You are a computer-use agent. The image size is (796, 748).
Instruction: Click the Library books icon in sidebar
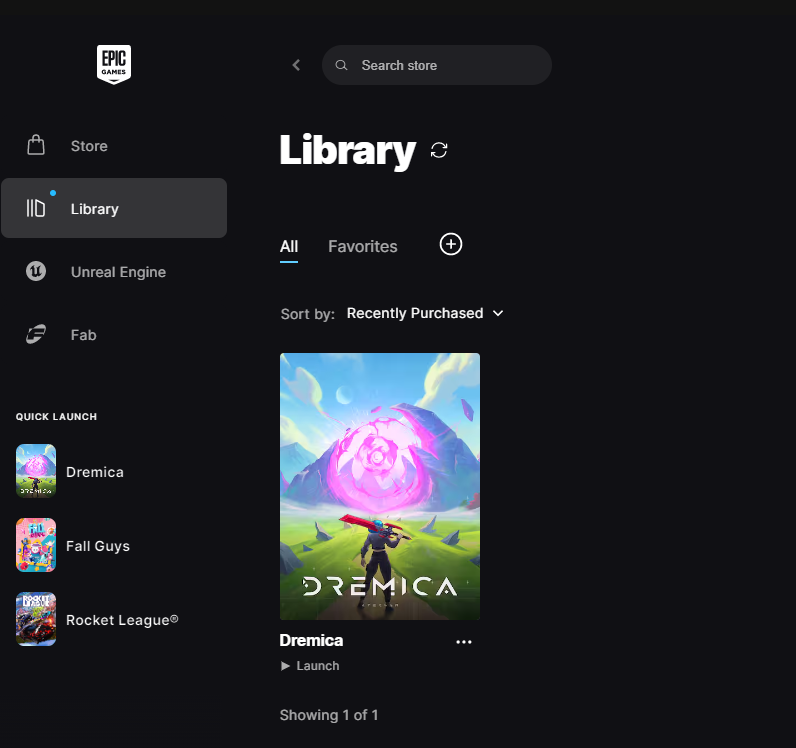[x=36, y=208]
